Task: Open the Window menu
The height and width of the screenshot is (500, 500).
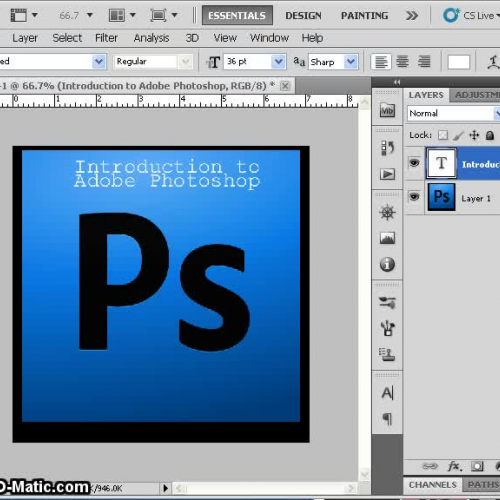Action: (x=269, y=38)
